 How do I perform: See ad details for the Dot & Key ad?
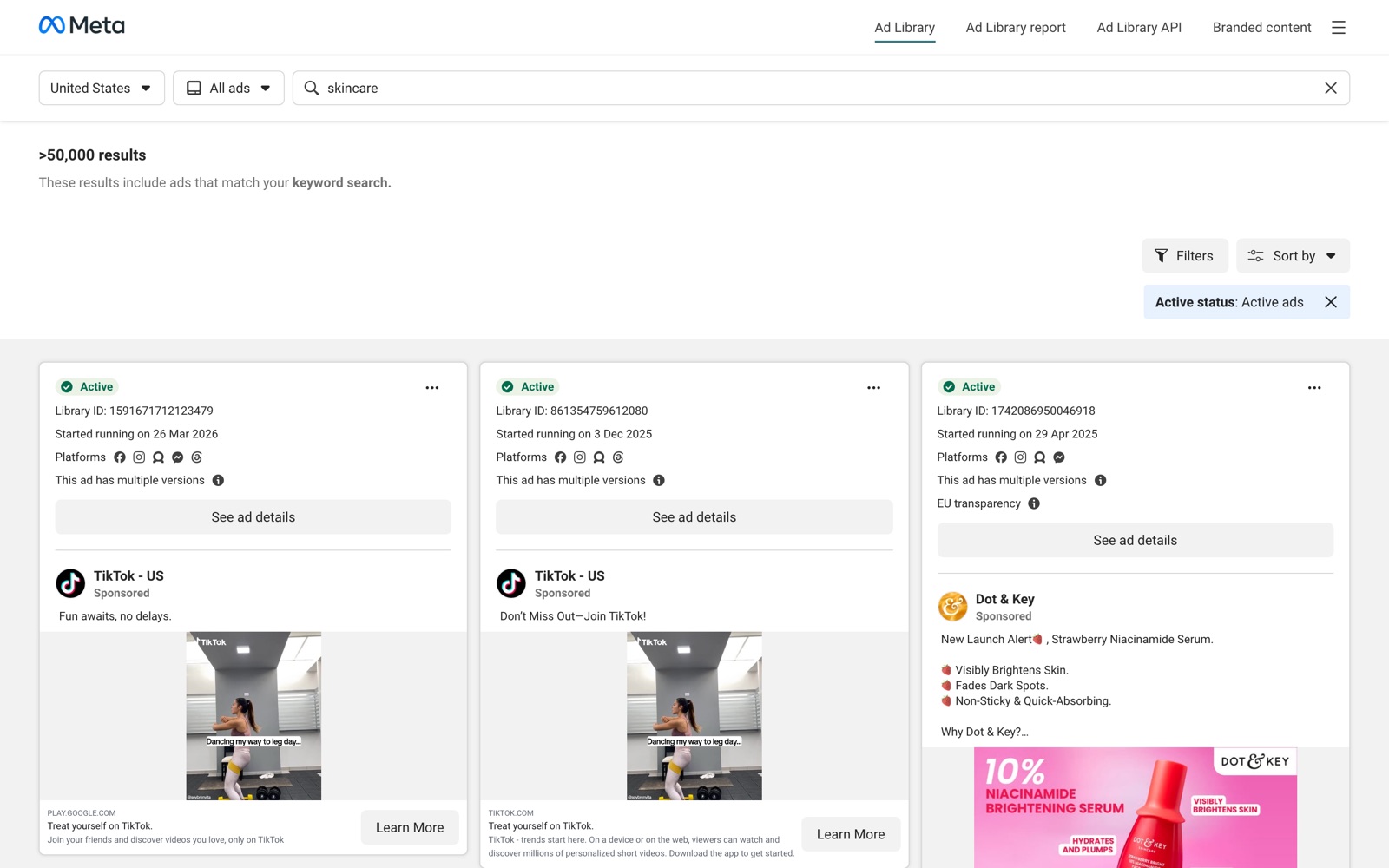[x=1136, y=540]
